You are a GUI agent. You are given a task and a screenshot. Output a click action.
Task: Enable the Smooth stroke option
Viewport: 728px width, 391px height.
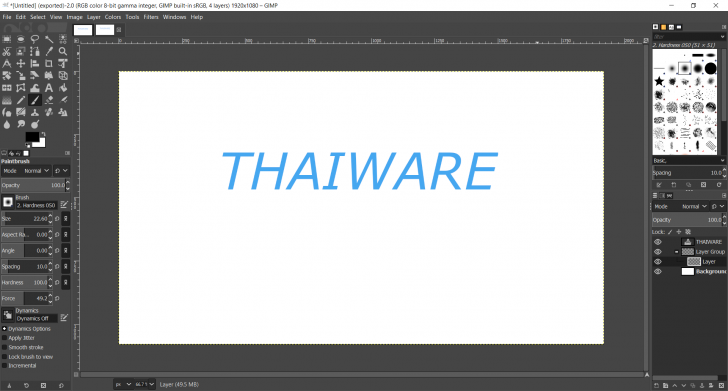coord(5,347)
